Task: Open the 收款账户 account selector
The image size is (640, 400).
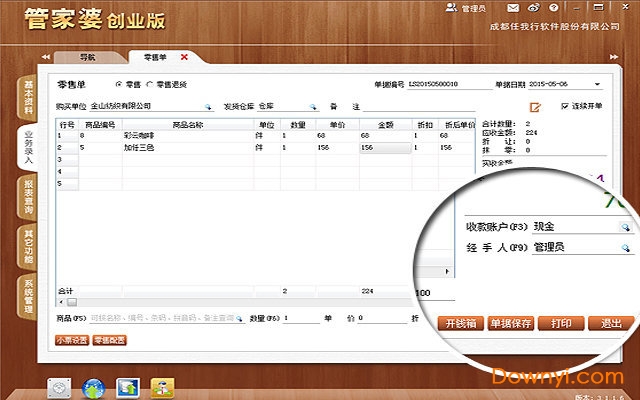Action: tap(625, 226)
